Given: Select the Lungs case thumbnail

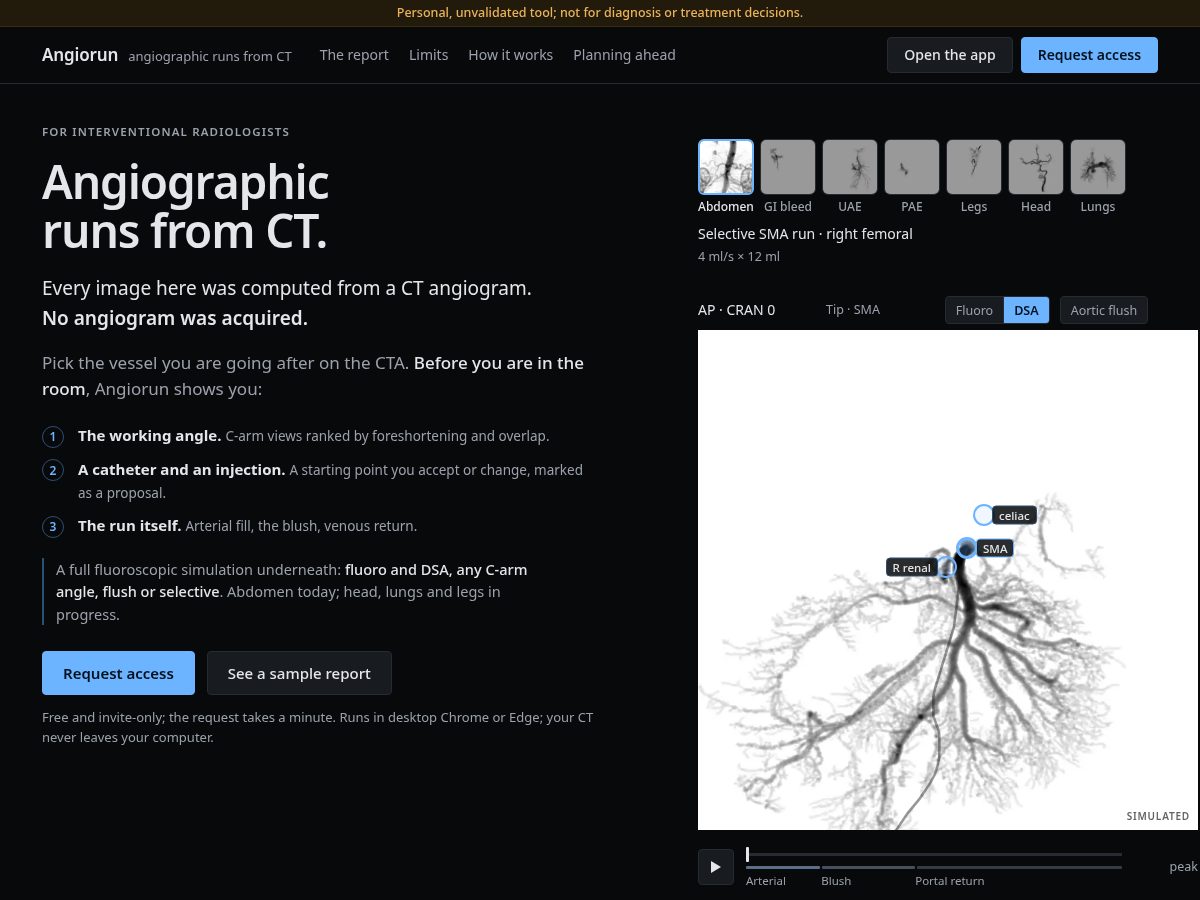Looking at the screenshot, I should pos(1098,166).
